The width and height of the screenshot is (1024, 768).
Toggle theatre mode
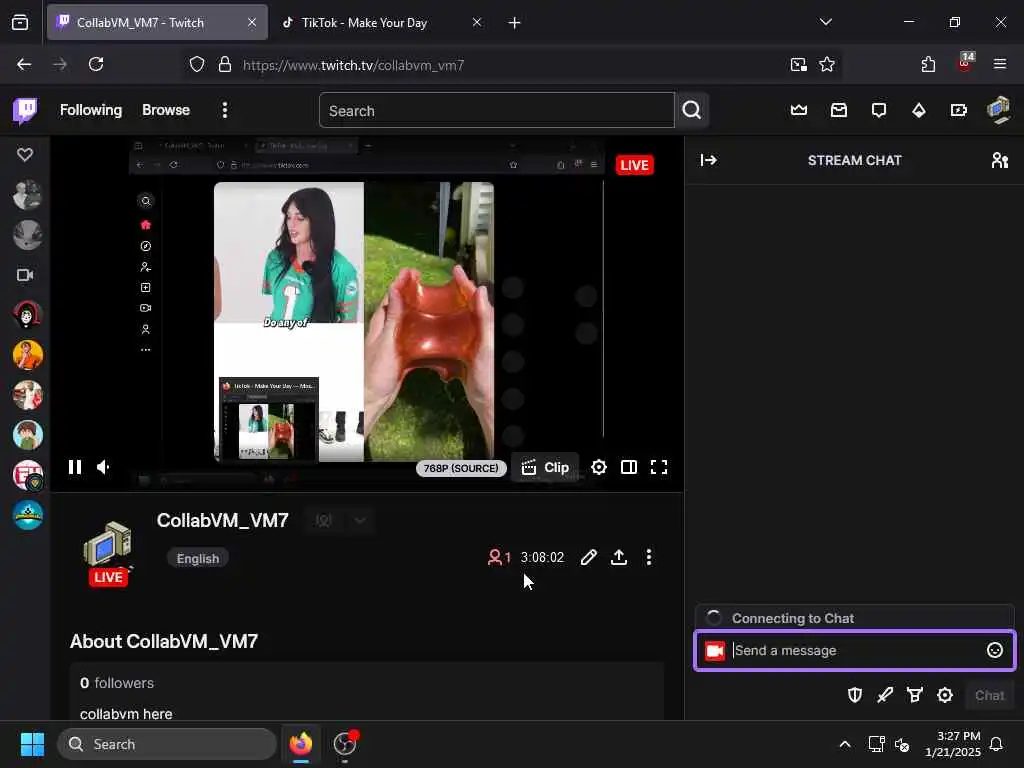(x=629, y=467)
